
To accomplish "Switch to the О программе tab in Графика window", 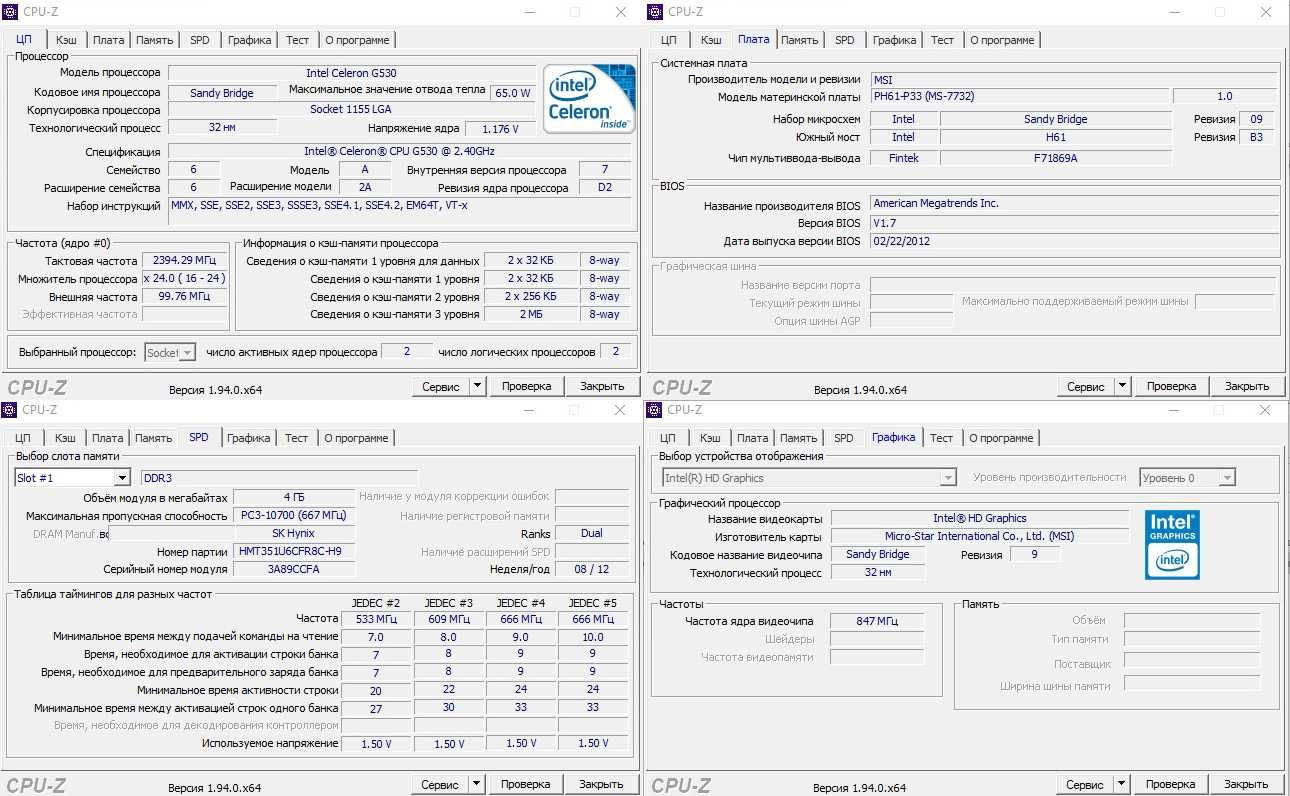I will [x=1001, y=438].
